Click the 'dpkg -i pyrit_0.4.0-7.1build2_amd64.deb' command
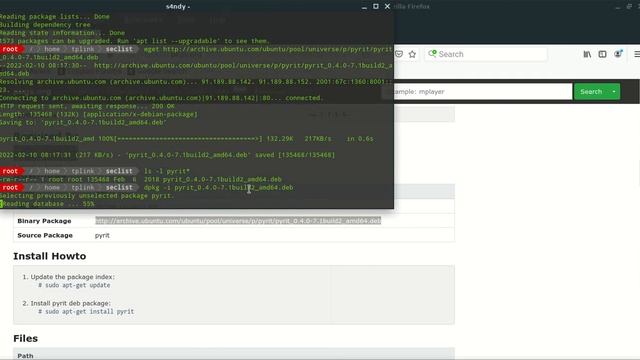This screenshot has width=640, height=360. [218, 187]
